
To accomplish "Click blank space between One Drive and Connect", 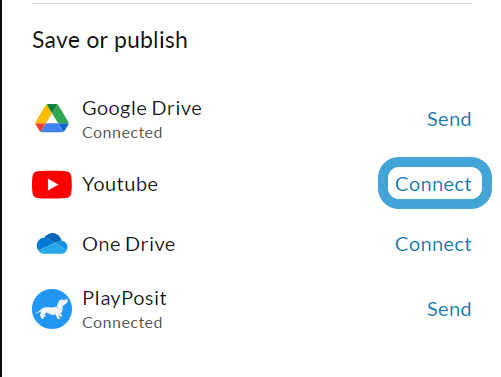I will [x=285, y=244].
